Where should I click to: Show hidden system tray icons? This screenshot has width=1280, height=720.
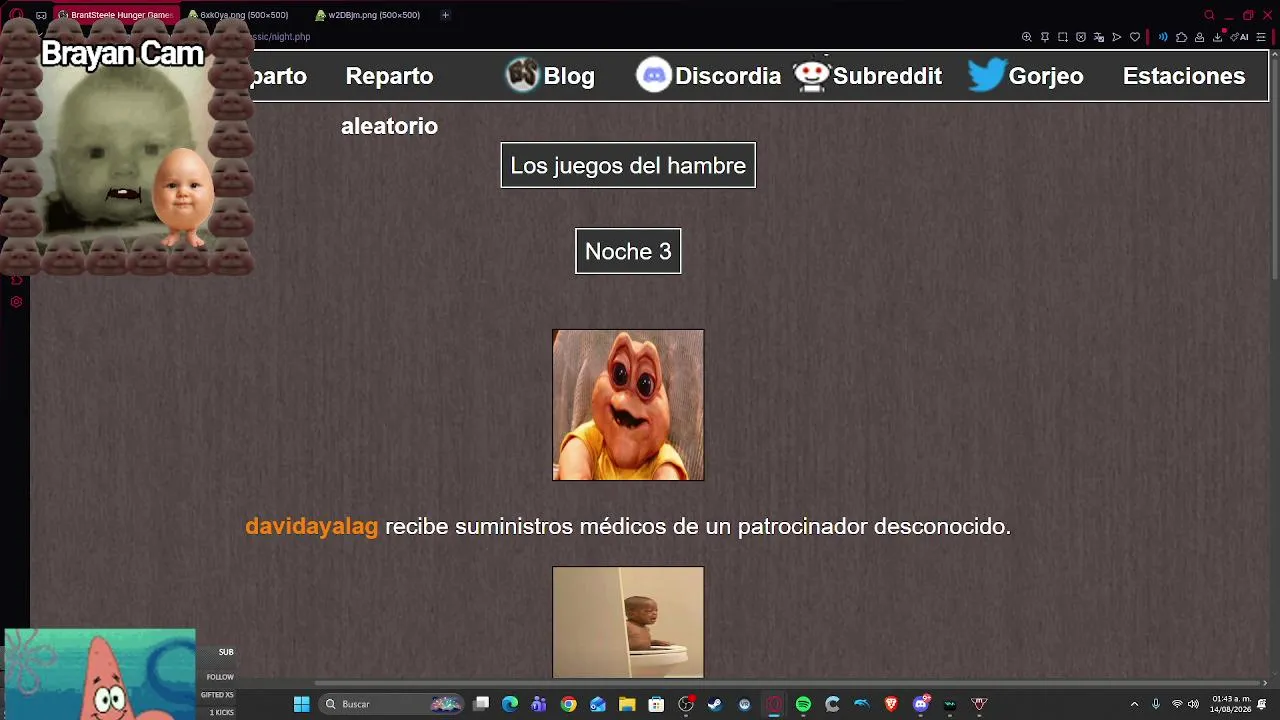[x=1134, y=704]
